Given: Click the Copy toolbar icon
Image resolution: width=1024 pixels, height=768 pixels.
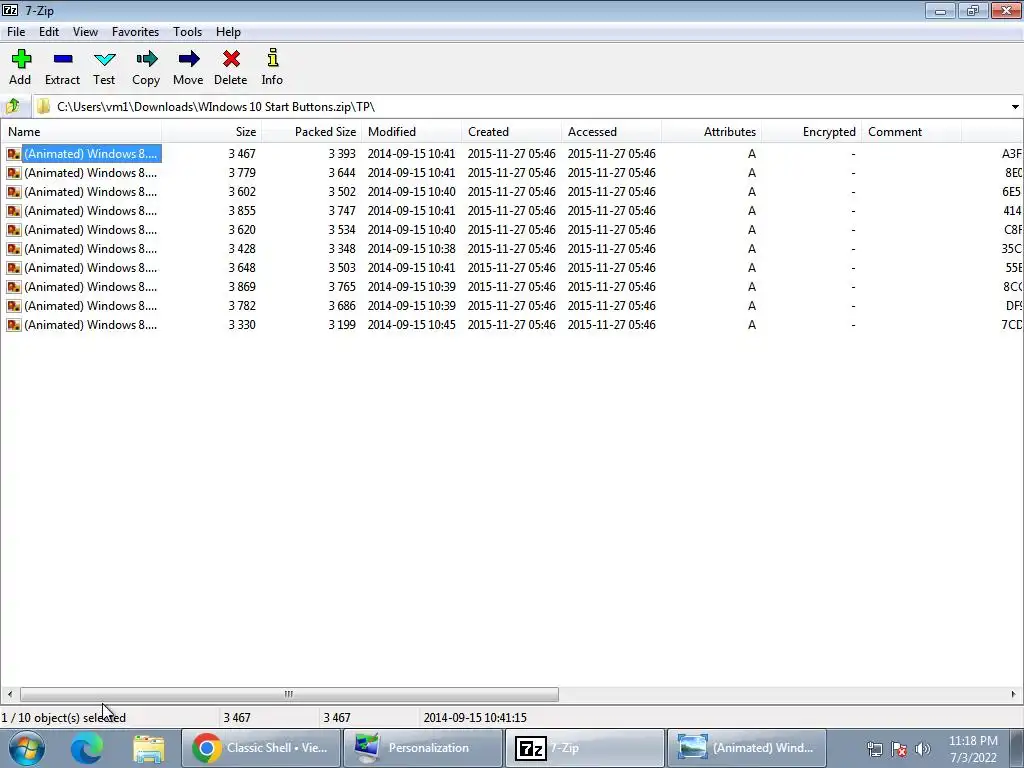Looking at the screenshot, I should pyautogui.click(x=146, y=67).
